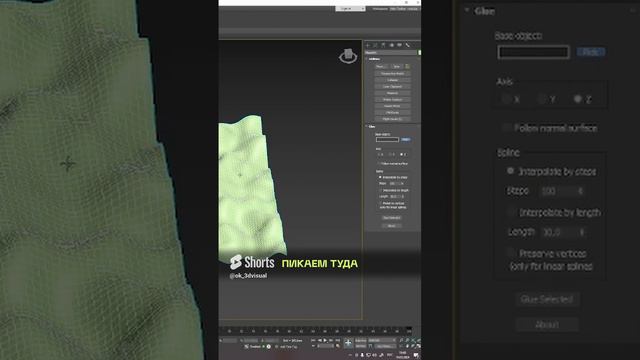Click the @ok_3dvisual channel link
The width and height of the screenshot is (640, 360).
click(248, 276)
